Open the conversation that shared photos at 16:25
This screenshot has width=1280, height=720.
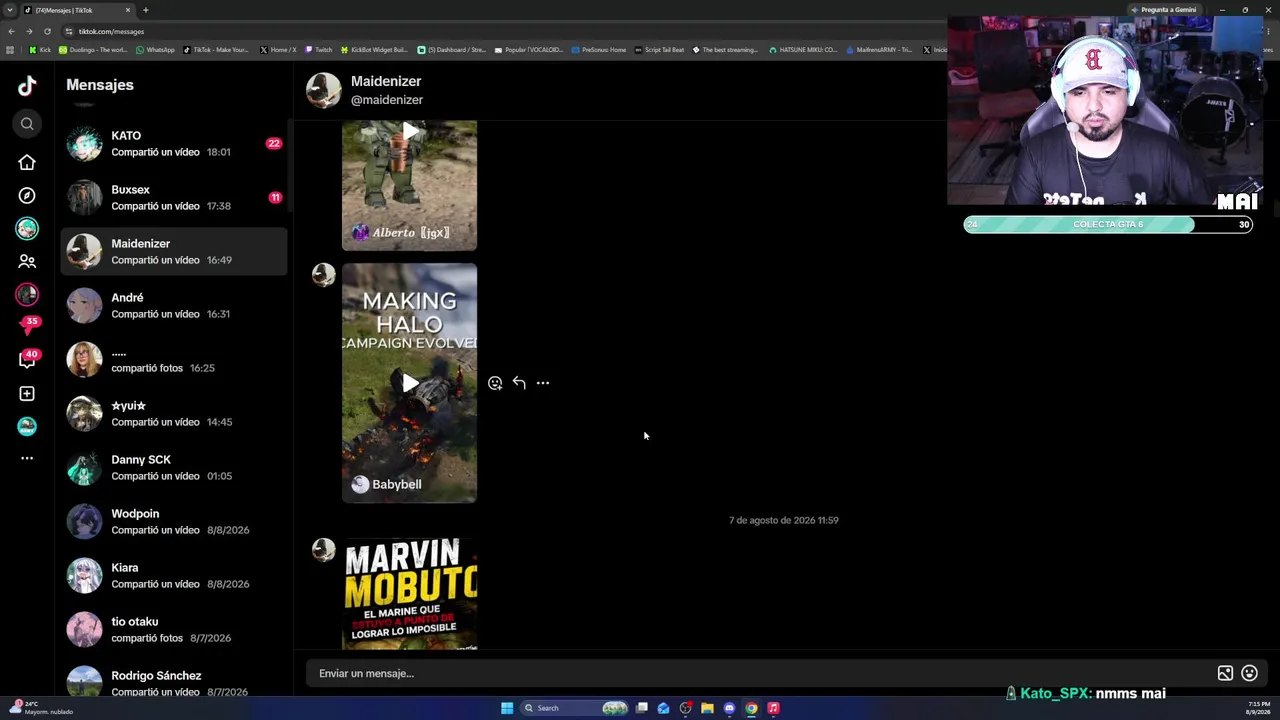[x=174, y=359]
